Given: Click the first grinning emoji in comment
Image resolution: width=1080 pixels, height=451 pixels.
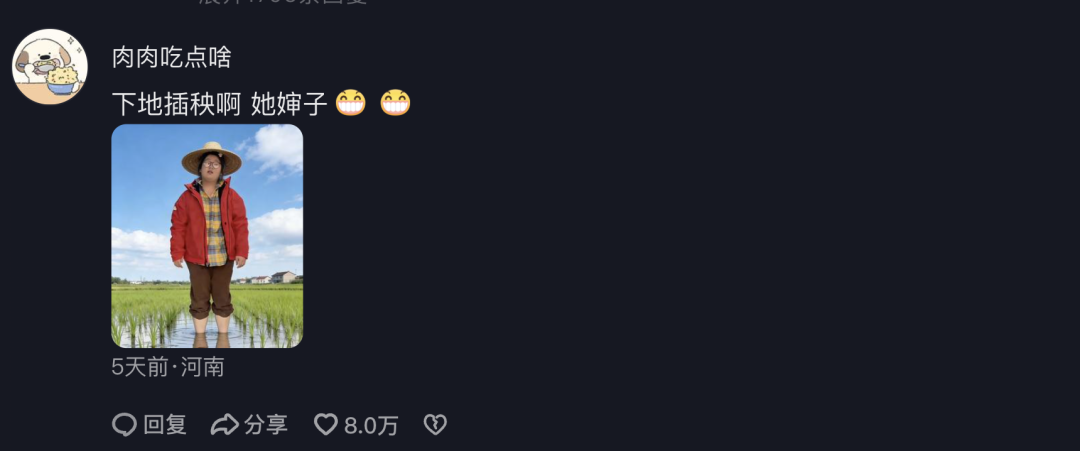Looking at the screenshot, I should [351, 103].
